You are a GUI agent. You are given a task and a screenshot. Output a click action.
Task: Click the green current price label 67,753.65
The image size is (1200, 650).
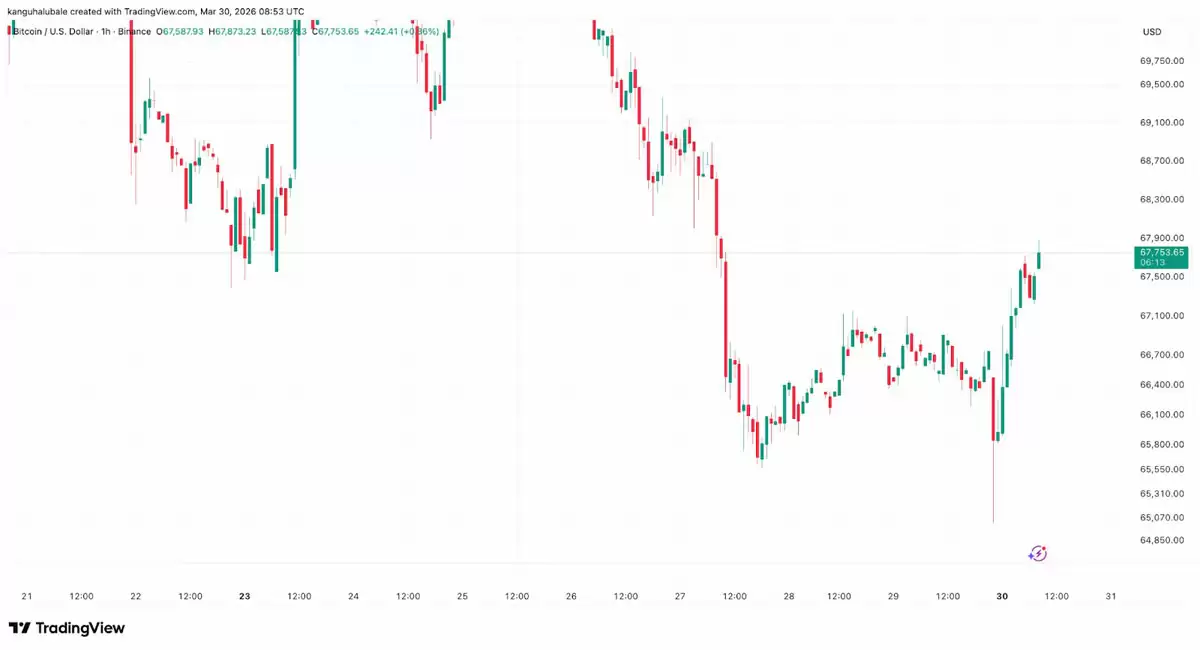1160,253
